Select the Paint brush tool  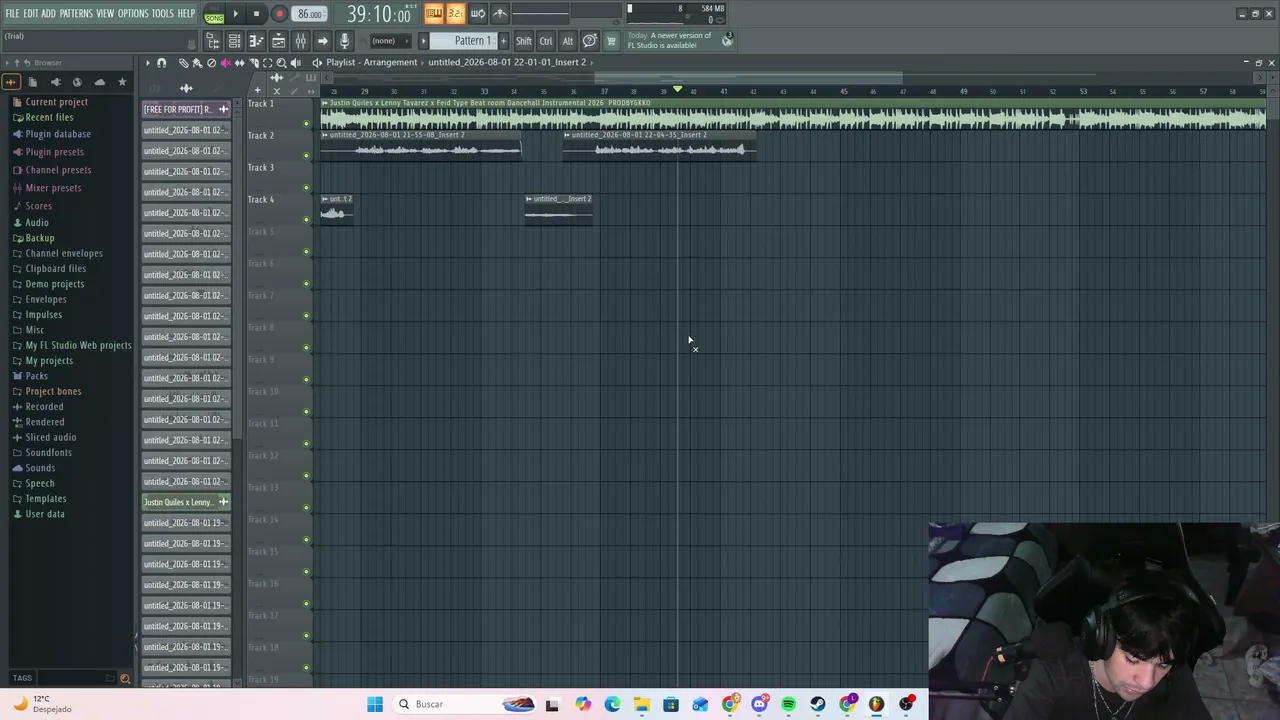[x=197, y=63]
